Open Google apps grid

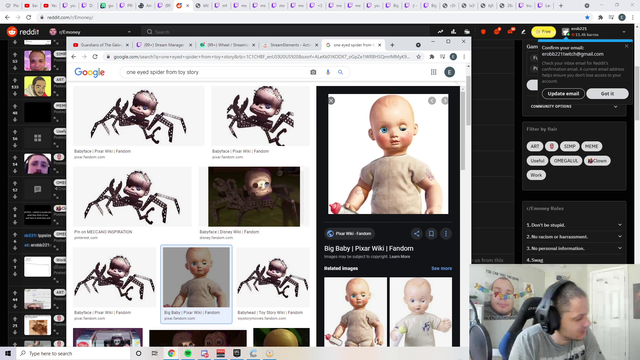(433, 72)
